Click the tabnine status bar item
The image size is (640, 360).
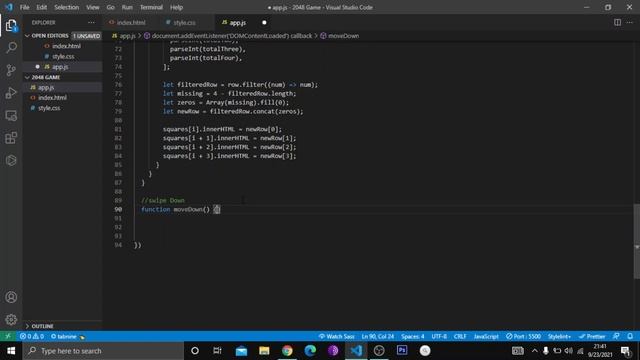(x=68, y=336)
